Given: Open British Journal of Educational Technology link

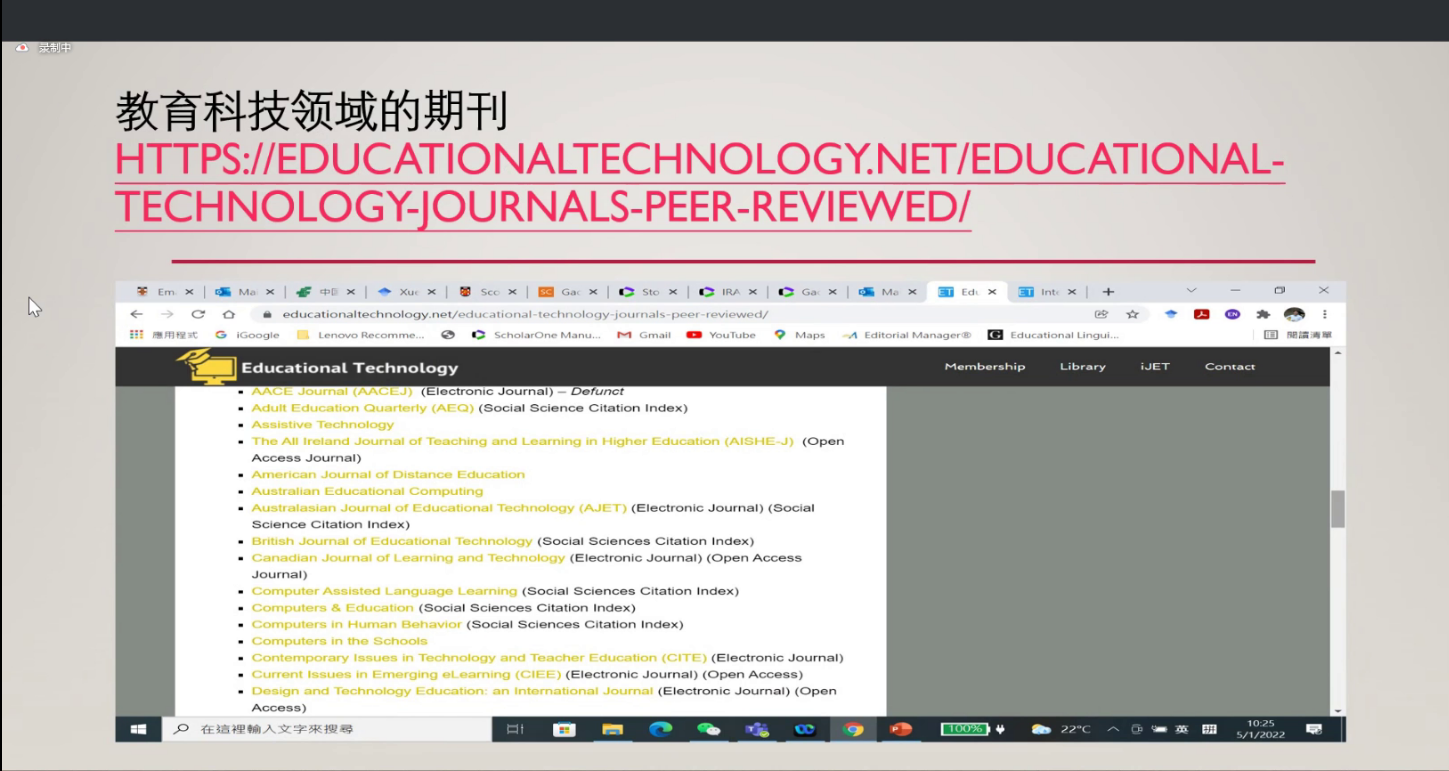Looking at the screenshot, I should (392, 541).
